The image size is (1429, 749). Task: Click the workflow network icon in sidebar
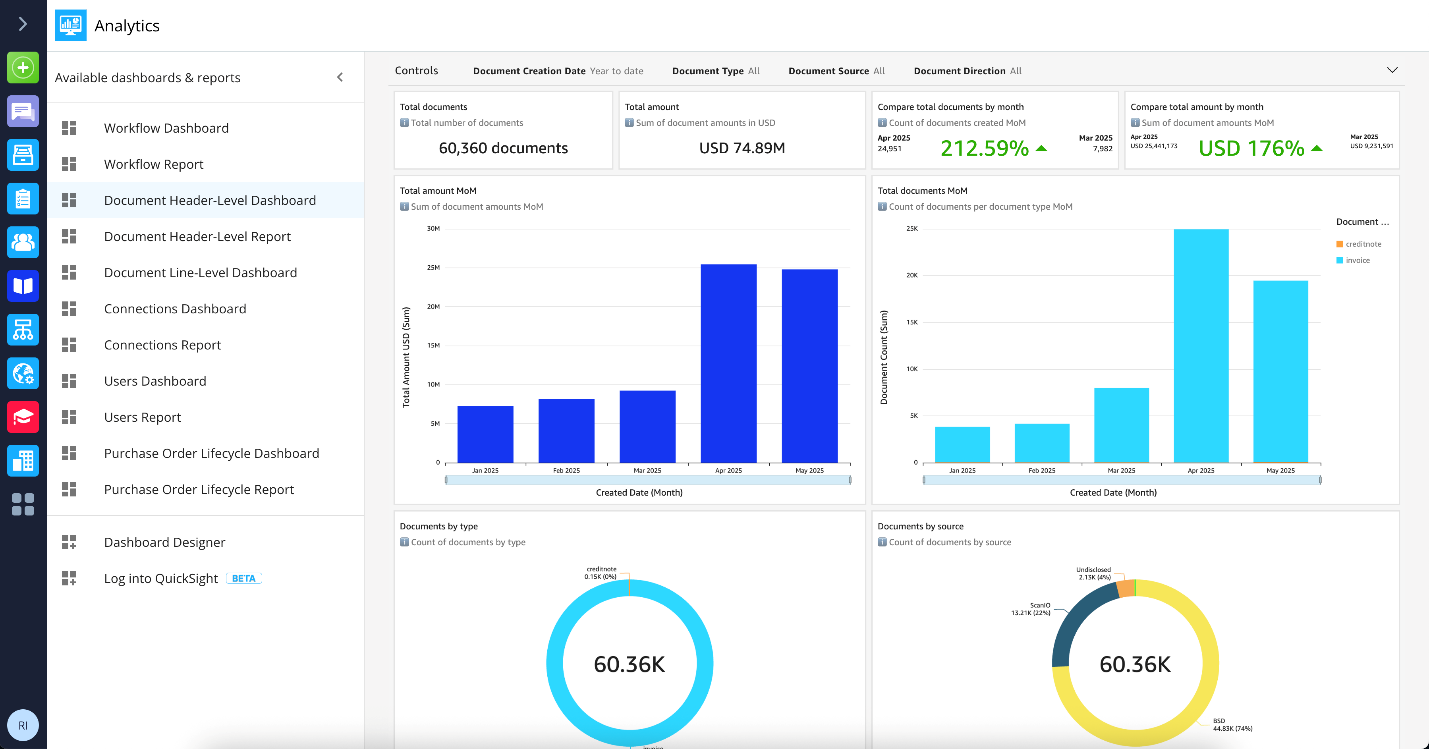pos(23,330)
